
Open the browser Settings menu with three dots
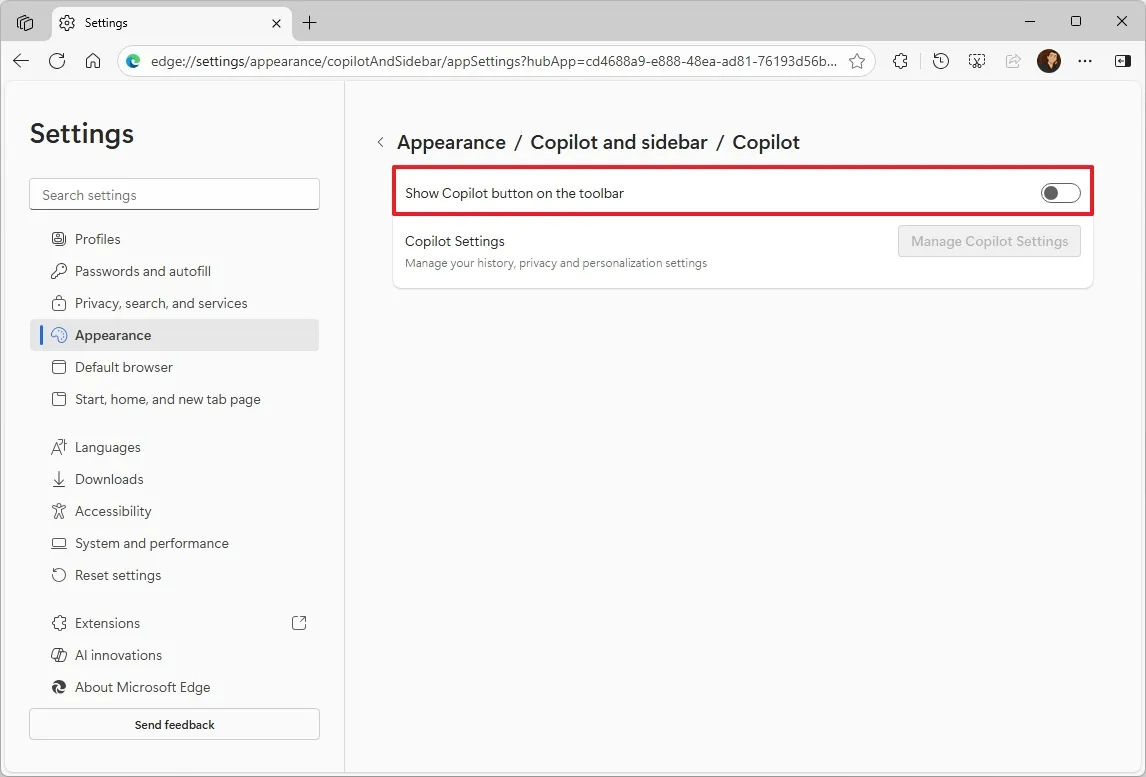click(1085, 61)
